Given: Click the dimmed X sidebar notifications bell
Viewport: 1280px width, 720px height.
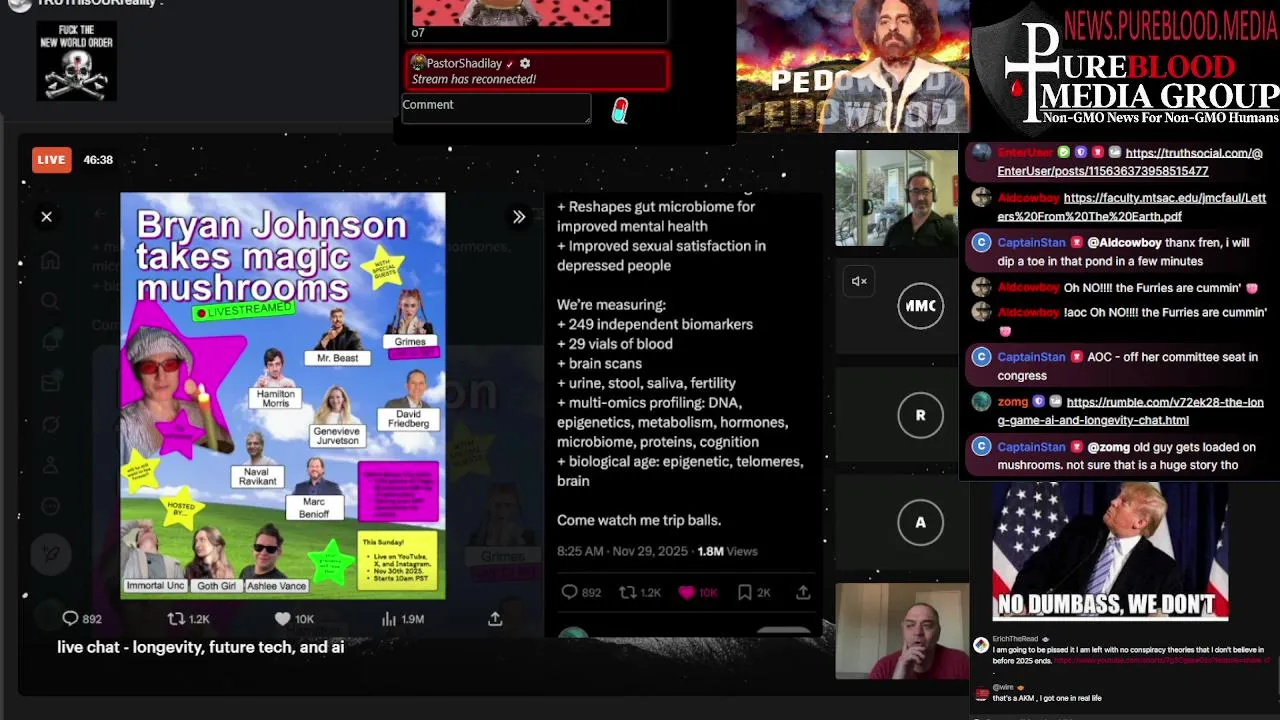Looking at the screenshot, I should tap(50, 342).
